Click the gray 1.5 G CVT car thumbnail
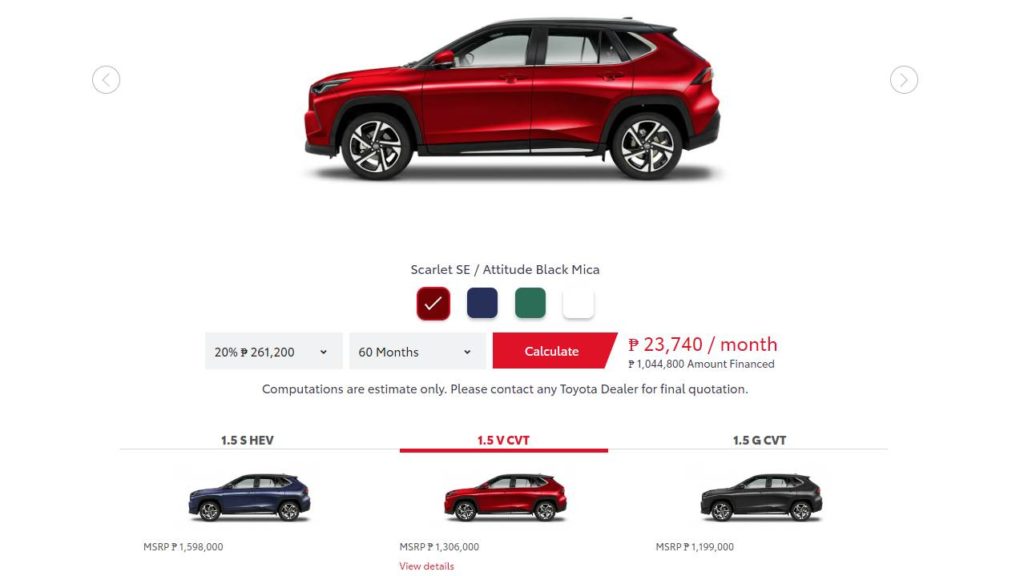Viewport: 1024px width, 576px height. 761,497
